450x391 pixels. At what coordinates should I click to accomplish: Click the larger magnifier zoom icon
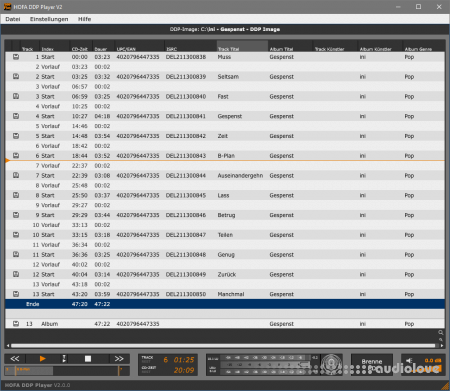(441, 333)
